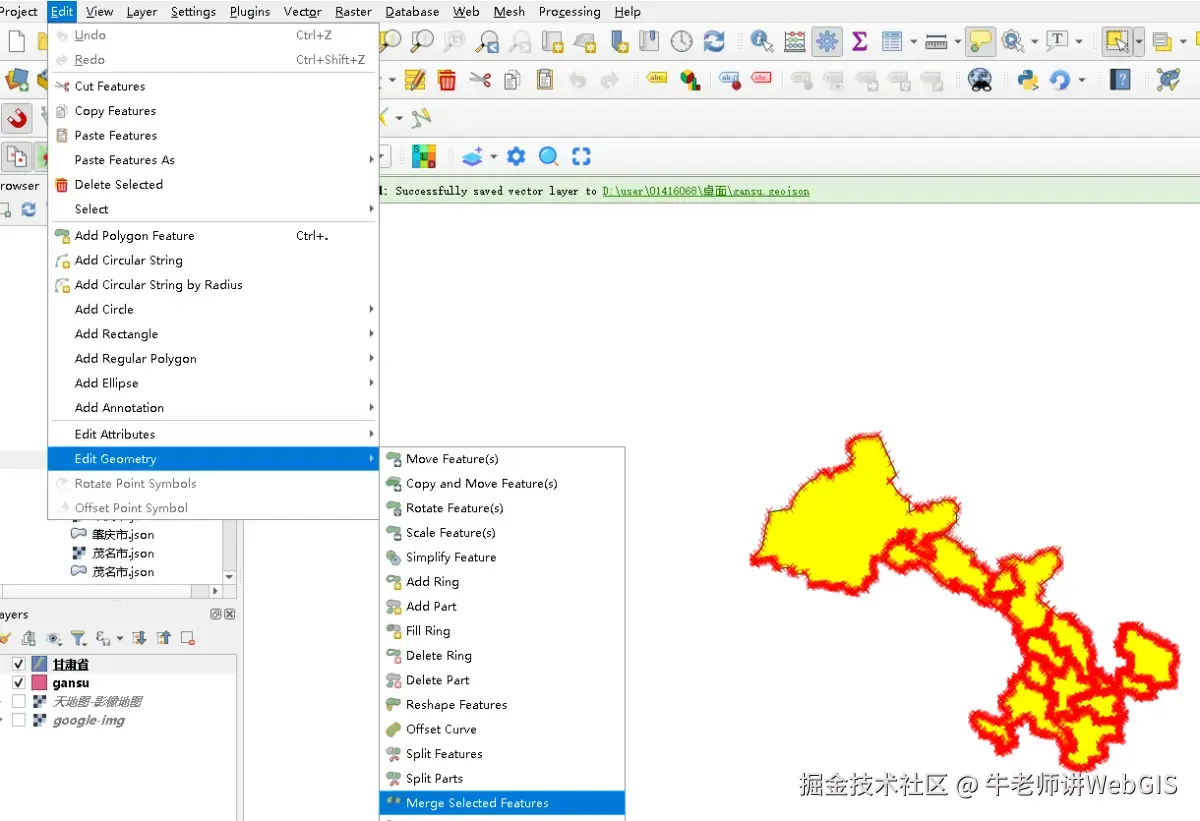Screen dimensions: 1200x821
Task: Click the fullscreen brackets icon
Action: click(581, 156)
